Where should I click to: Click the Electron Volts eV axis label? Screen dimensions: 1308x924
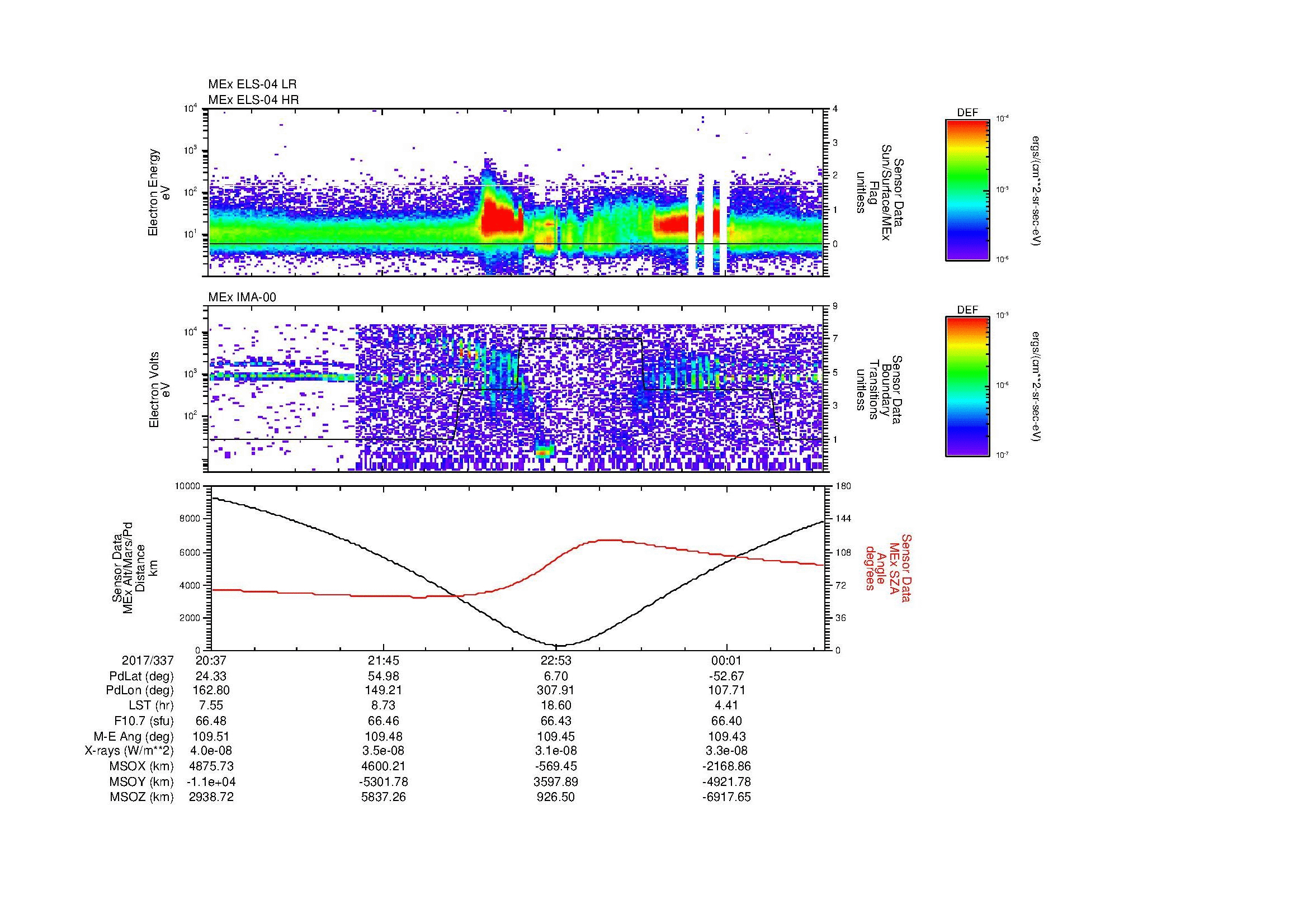point(159,390)
